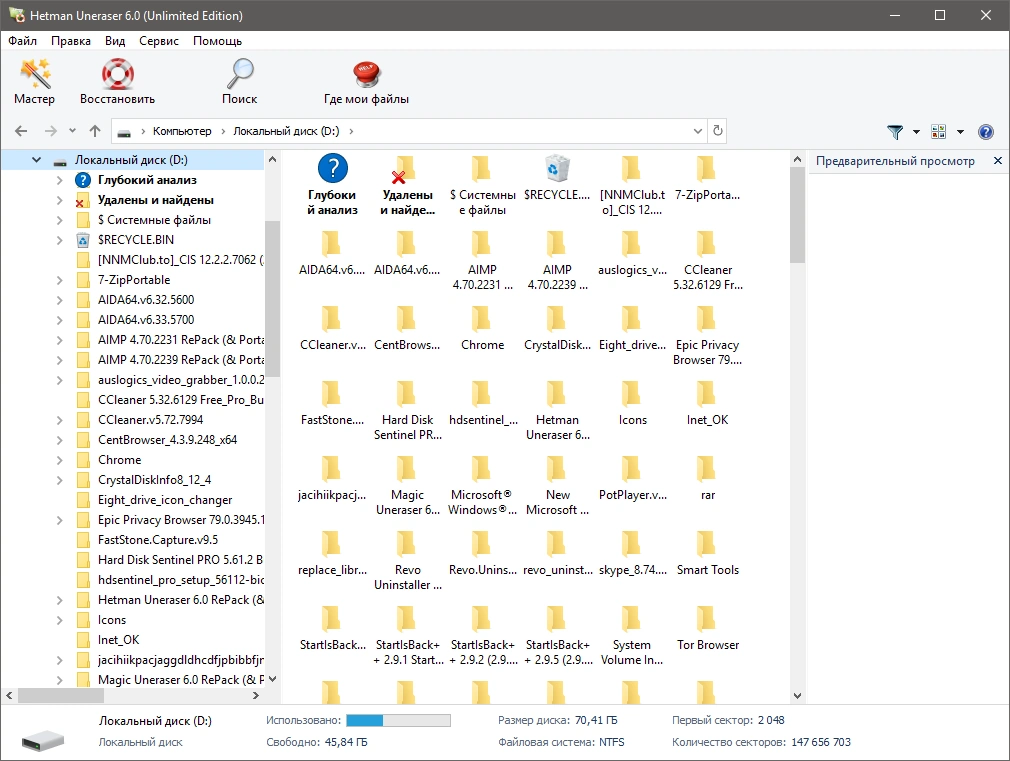This screenshot has height=761, width=1010.
Task: Click Компьютер in the address breadcrumb
Action: click(x=182, y=131)
